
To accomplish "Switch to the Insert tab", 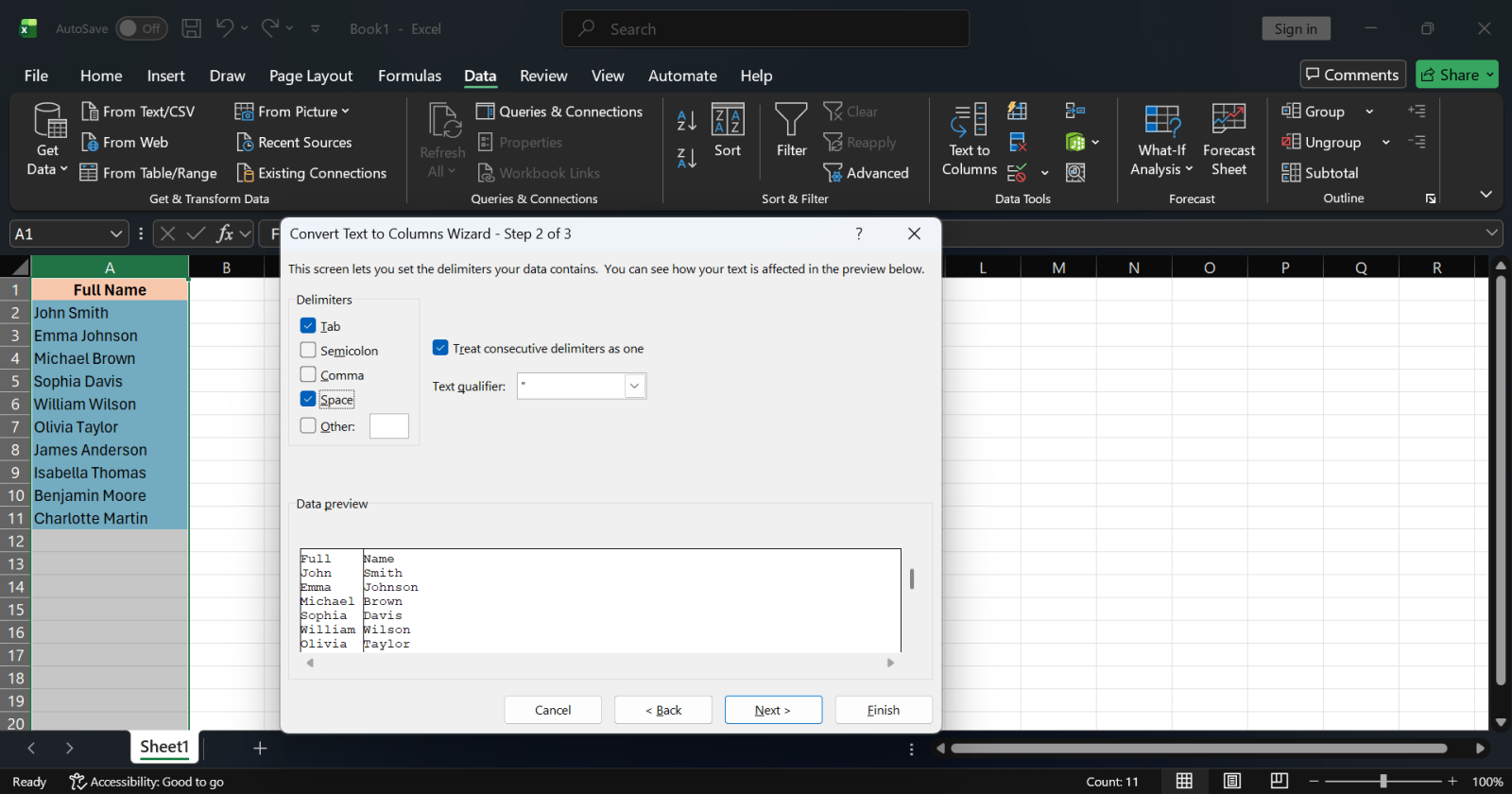I will (165, 76).
